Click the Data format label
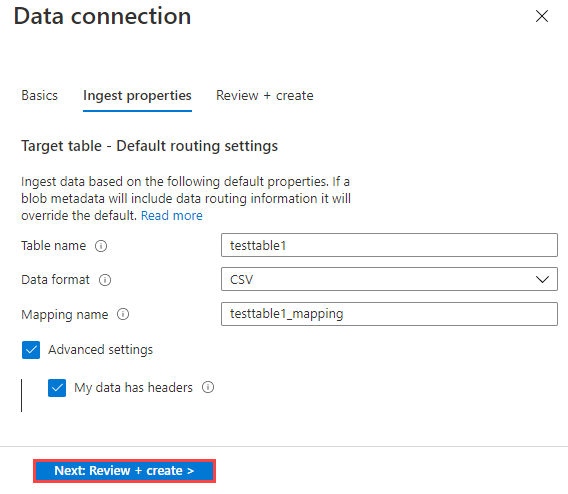The image size is (568, 494). (x=55, y=280)
